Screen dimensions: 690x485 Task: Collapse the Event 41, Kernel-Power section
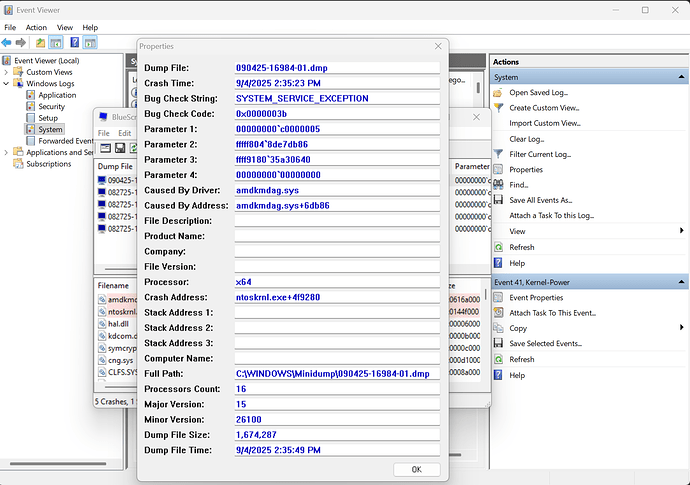pyautogui.click(x=681, y=282)
